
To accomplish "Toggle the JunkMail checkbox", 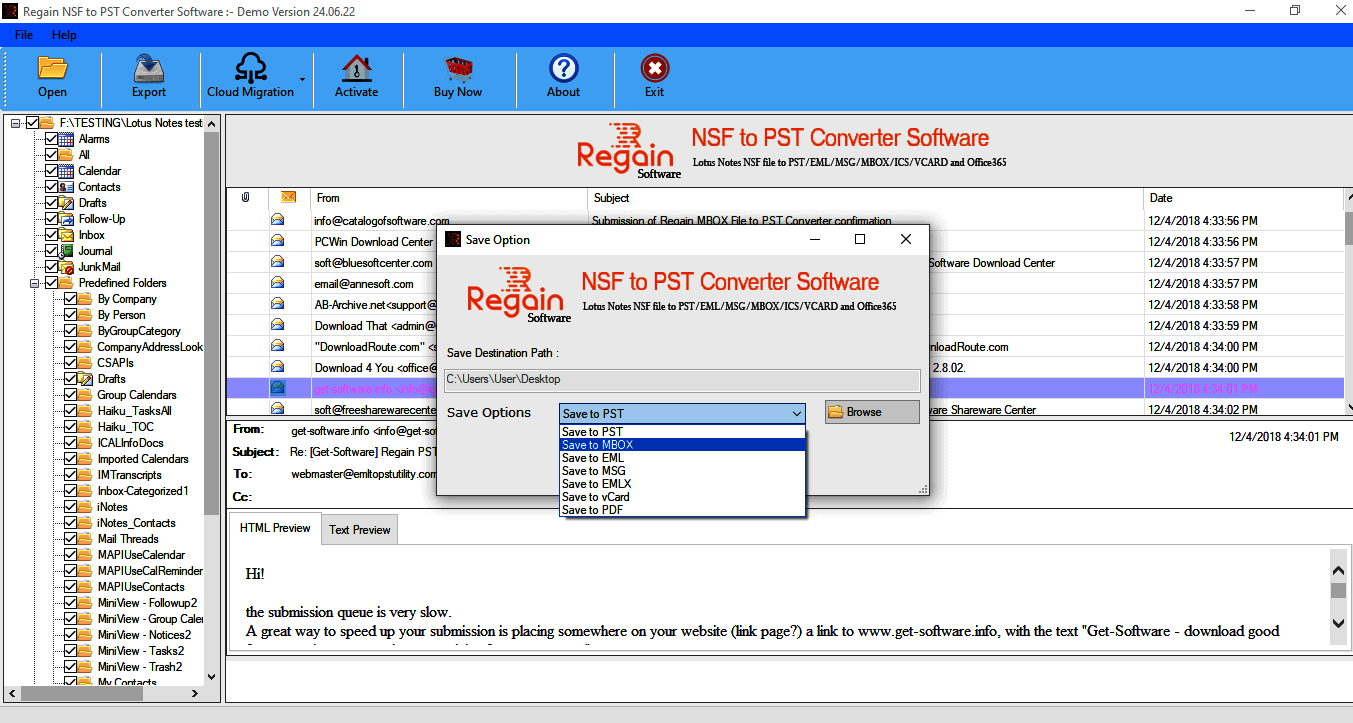I will click(52, 267).
